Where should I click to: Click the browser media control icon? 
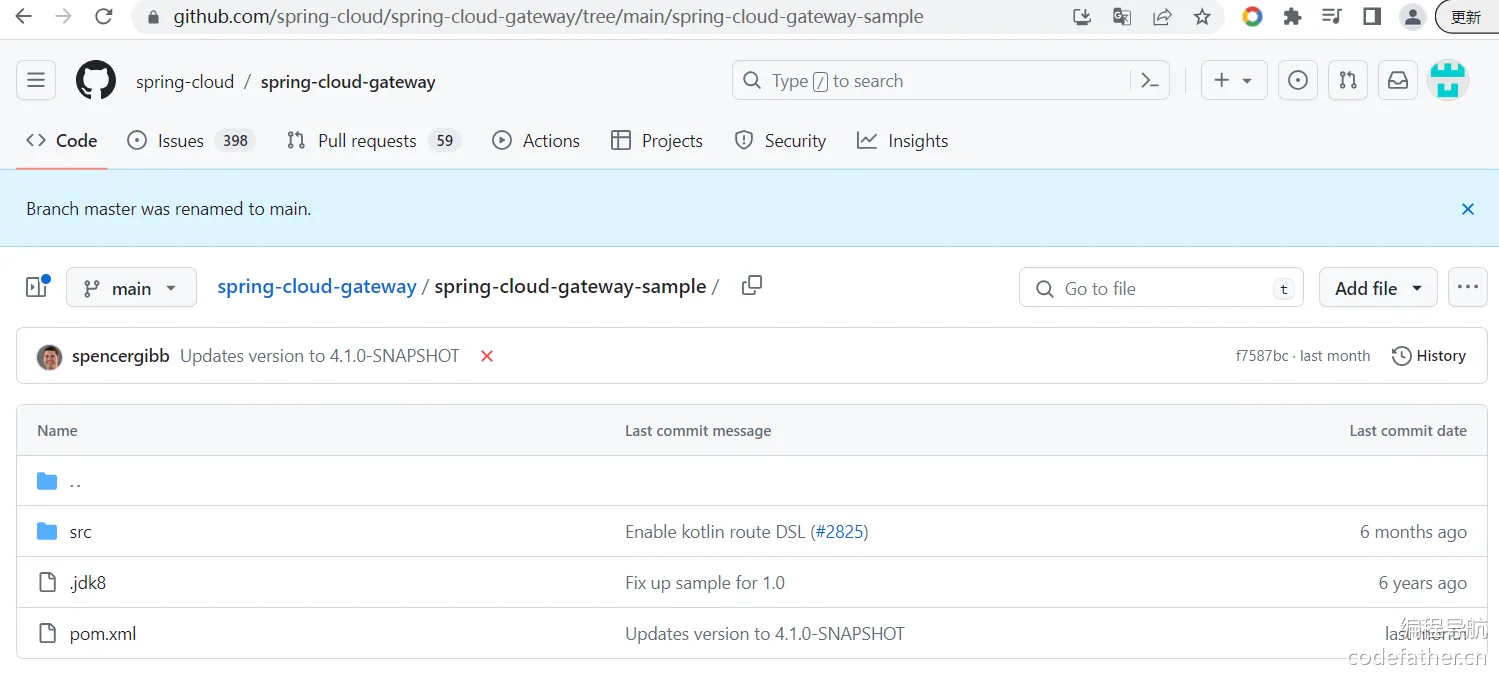click(1332, 17)
